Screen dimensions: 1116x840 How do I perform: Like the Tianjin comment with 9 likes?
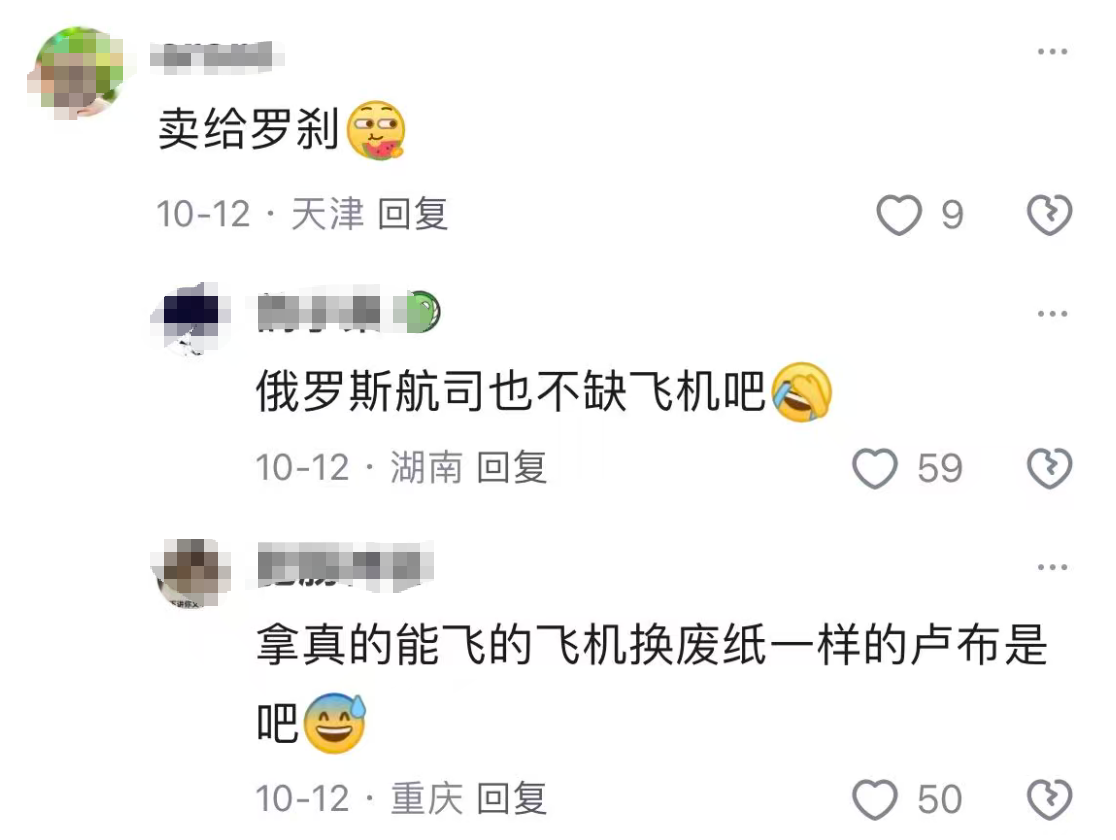899,214
